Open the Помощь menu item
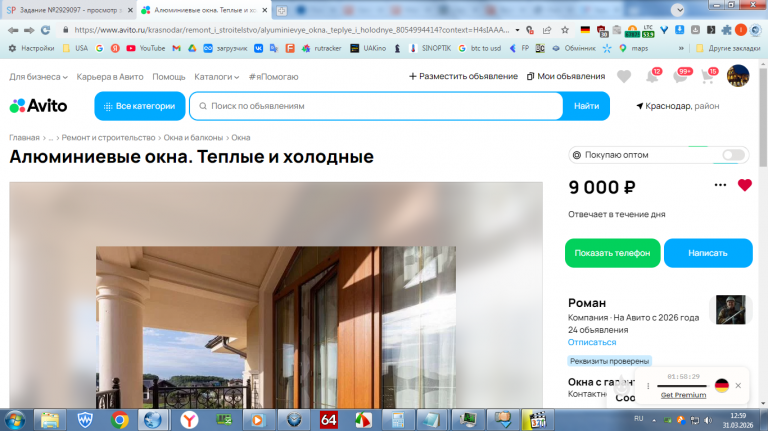768x431 pixels. (x=168, y=77)
